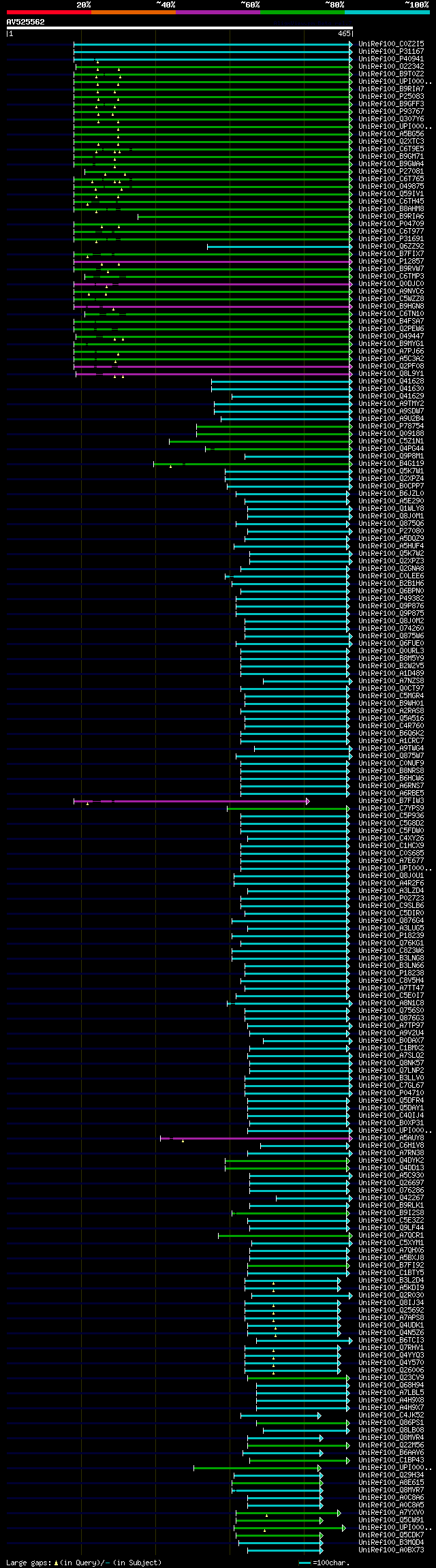The width and height of the screenshot is (436, 1568).
Task: Open hit UniRef100_A9TMY2
Action: pos(391,404)
